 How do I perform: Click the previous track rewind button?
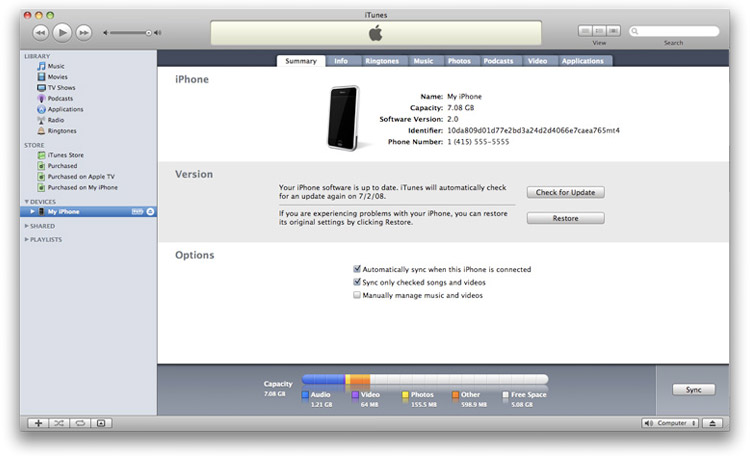41,33
